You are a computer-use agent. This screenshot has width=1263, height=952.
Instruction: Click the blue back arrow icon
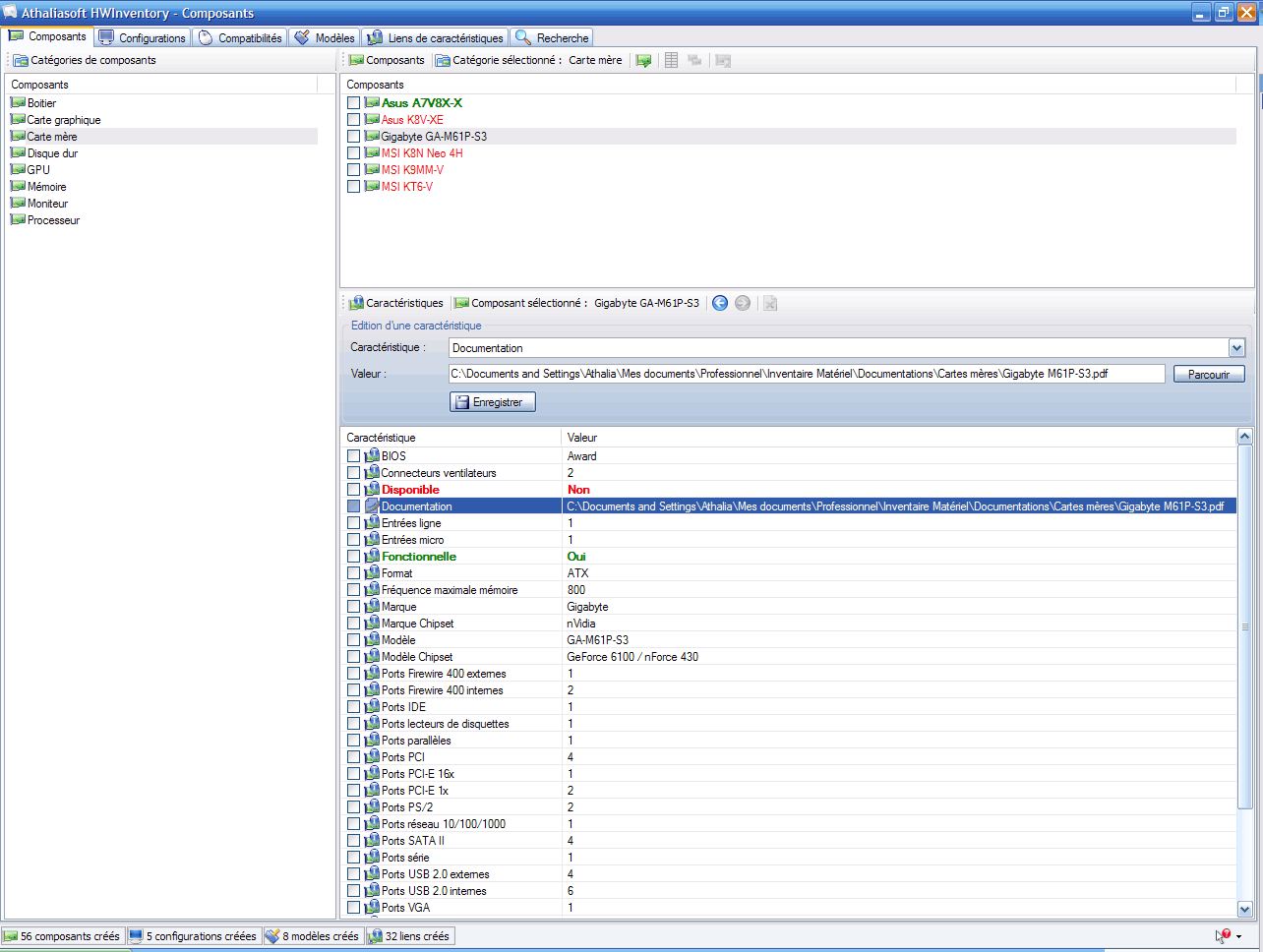(720, 303)
